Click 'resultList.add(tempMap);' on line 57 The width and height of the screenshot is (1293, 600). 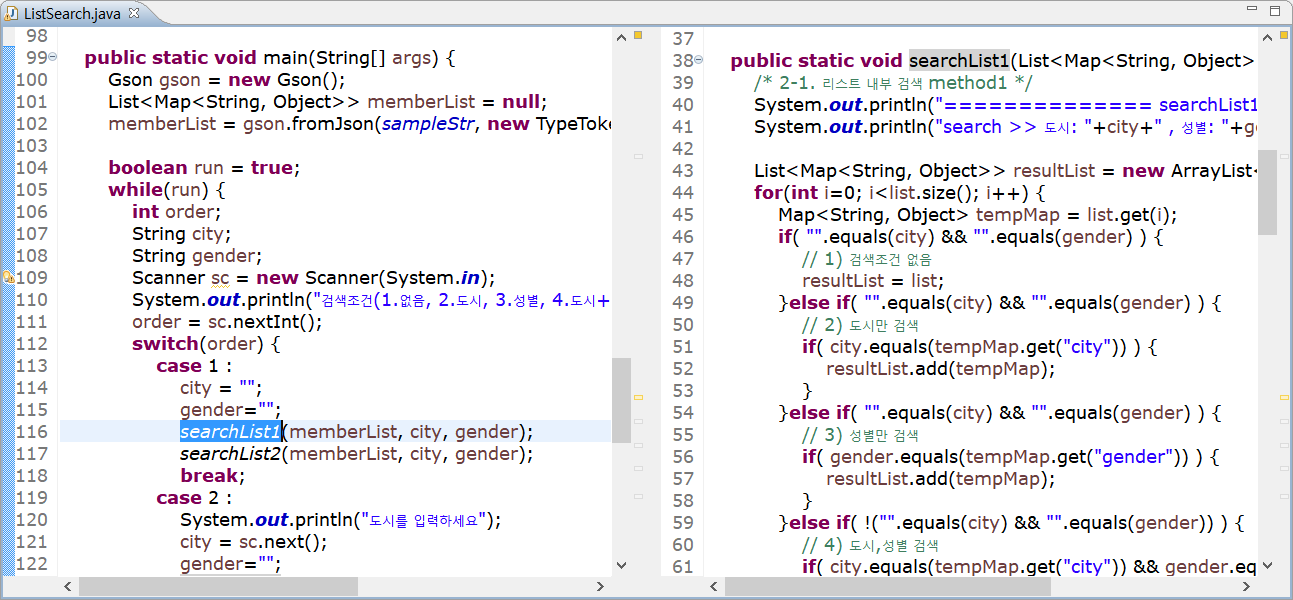coord(940,478)
